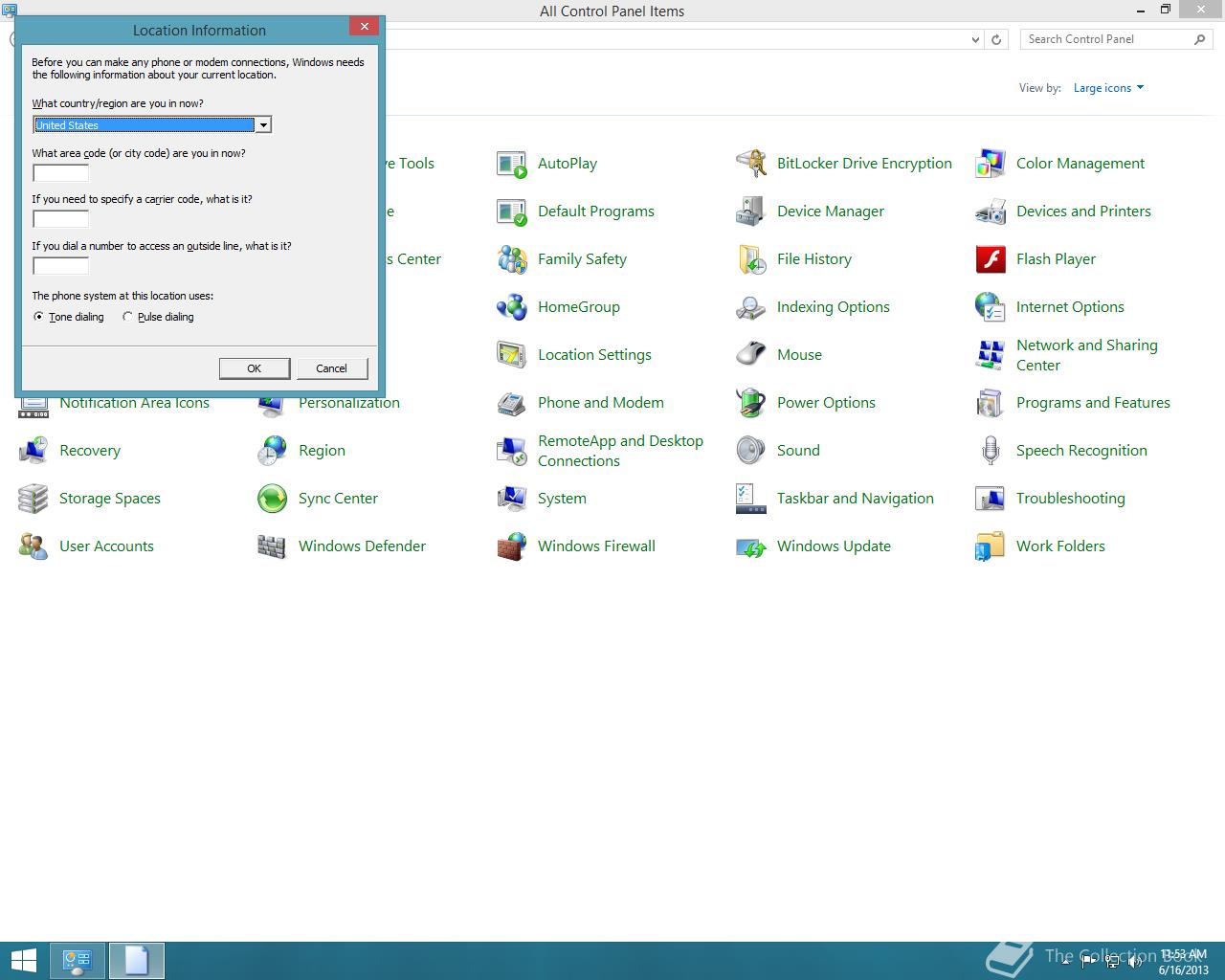Open the Windows Defender icon
The height and width of the screenshot is (980, 1225).
coord(273,546)
